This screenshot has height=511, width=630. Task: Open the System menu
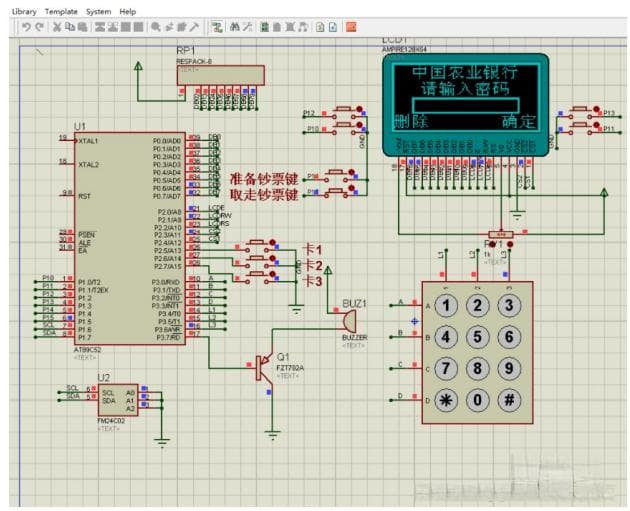click(x=98, y=12)
